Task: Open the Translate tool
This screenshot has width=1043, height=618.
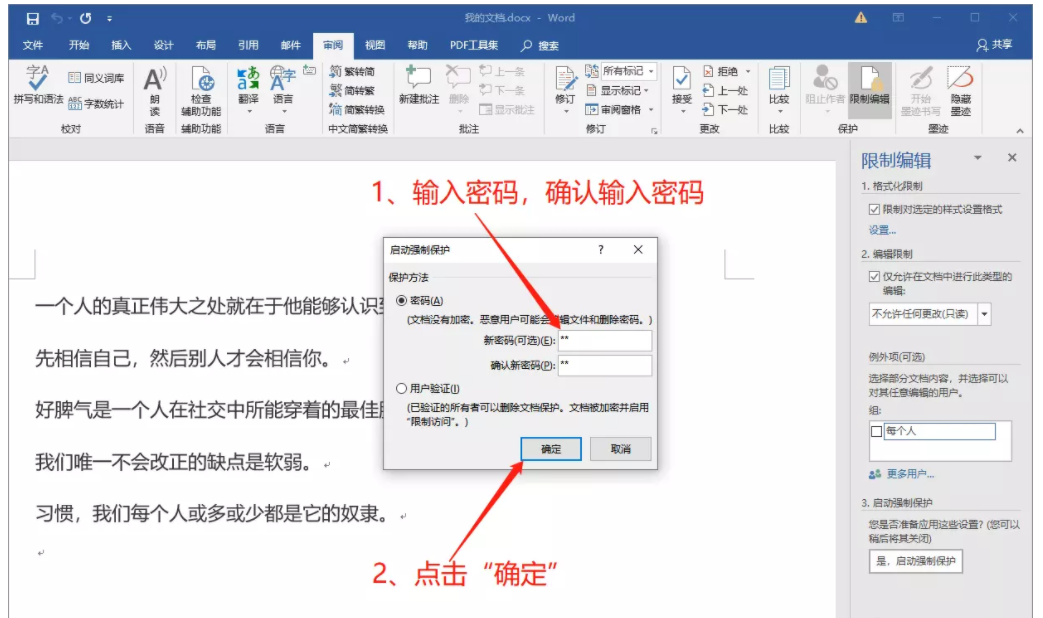Action: tap(248, 90)
